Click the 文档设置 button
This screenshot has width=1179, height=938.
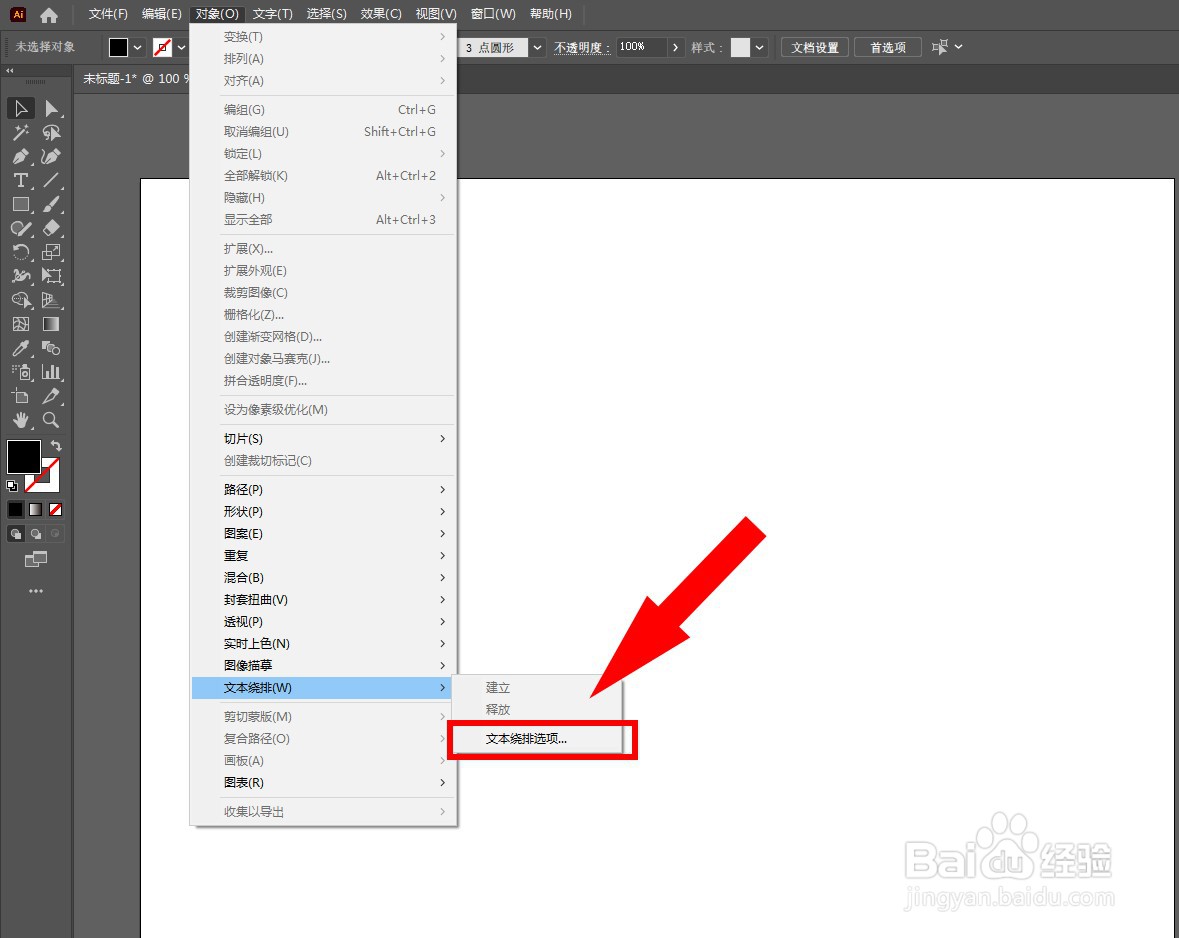pos(815,47)
